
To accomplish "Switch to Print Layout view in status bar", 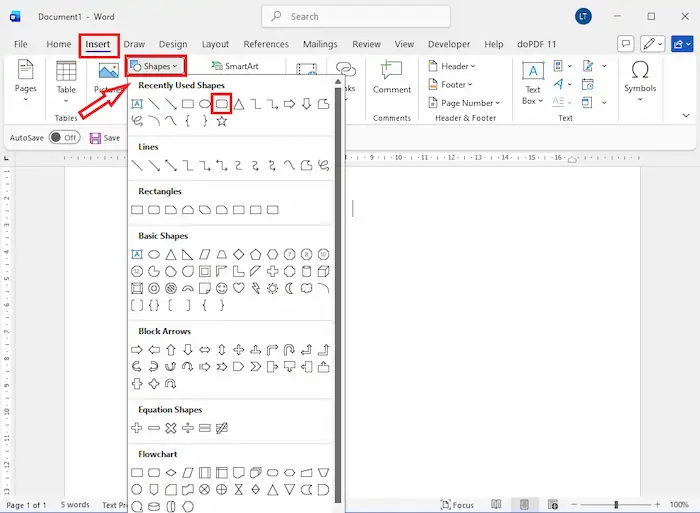I will (523, 505).
